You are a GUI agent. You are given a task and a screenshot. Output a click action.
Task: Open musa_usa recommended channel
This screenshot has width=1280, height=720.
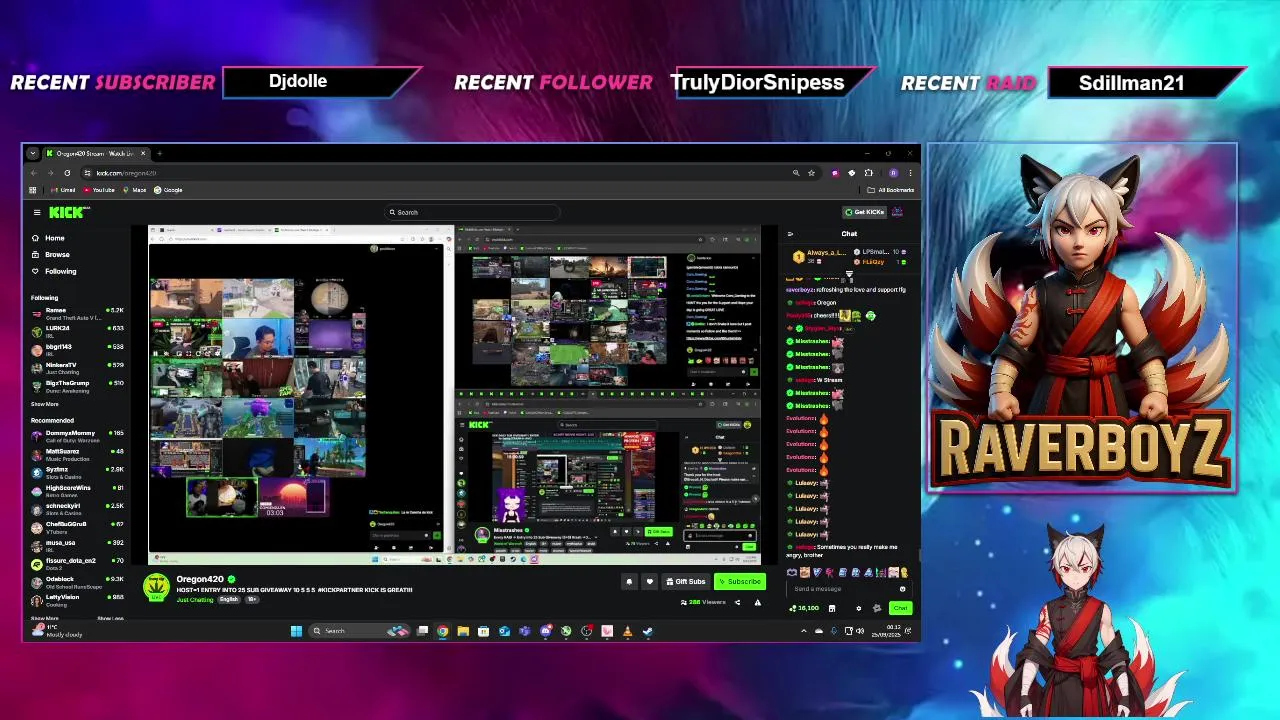click(78, 545)
